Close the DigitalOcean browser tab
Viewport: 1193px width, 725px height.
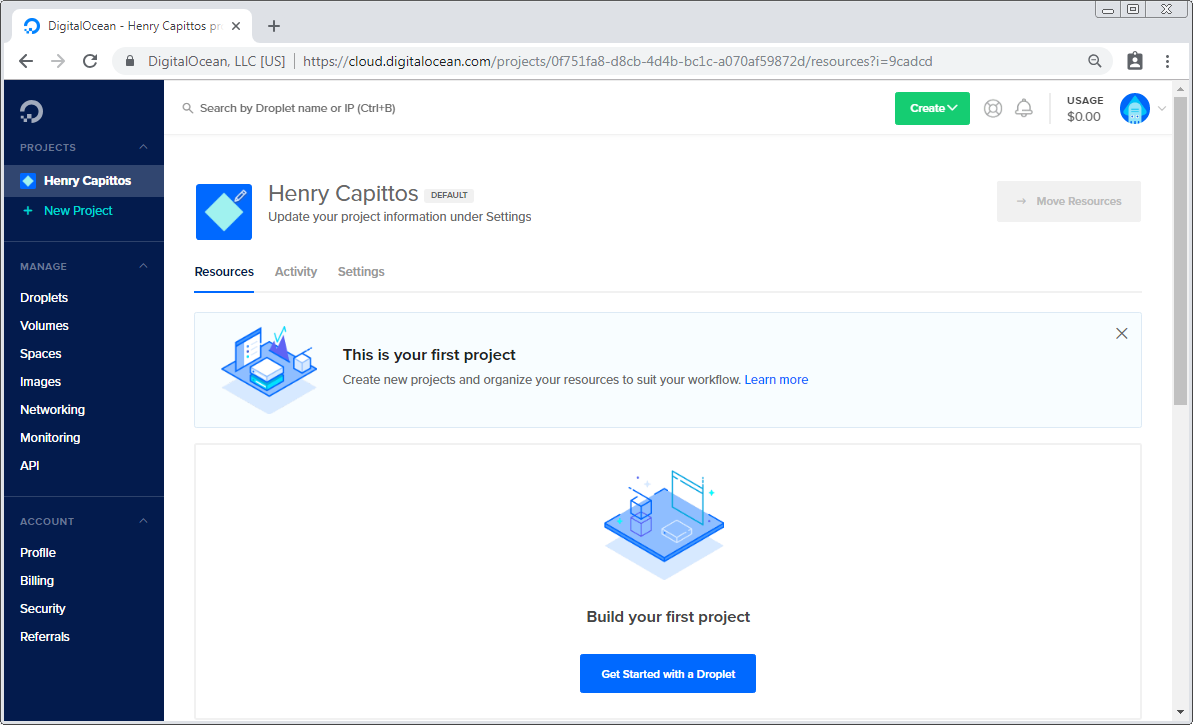(x=236, y=26)
